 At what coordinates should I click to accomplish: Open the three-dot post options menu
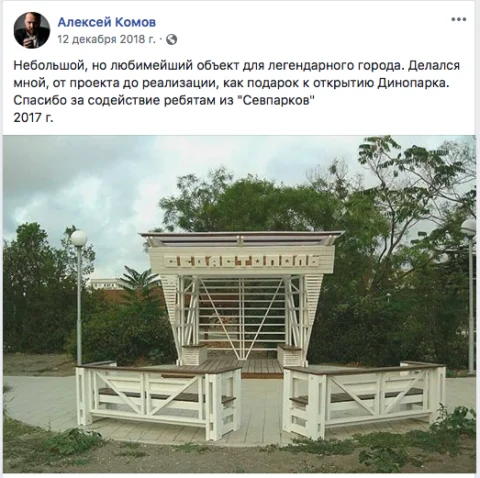pos(458,19)
